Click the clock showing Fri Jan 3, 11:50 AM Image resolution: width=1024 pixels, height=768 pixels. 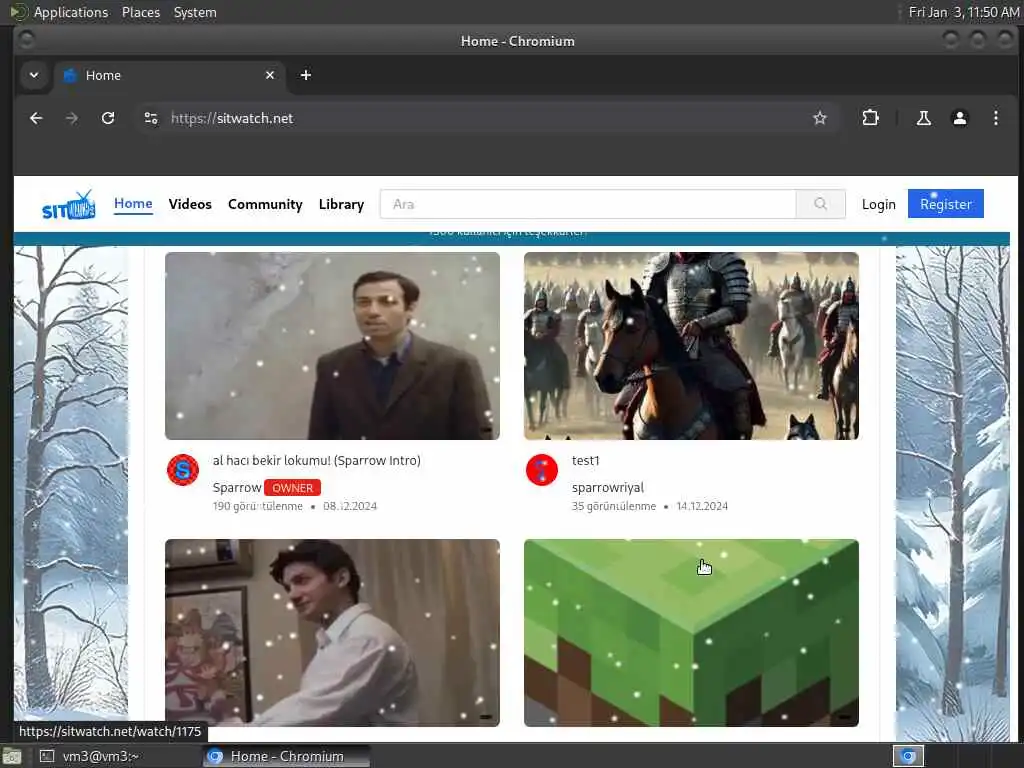pos(963,12)
